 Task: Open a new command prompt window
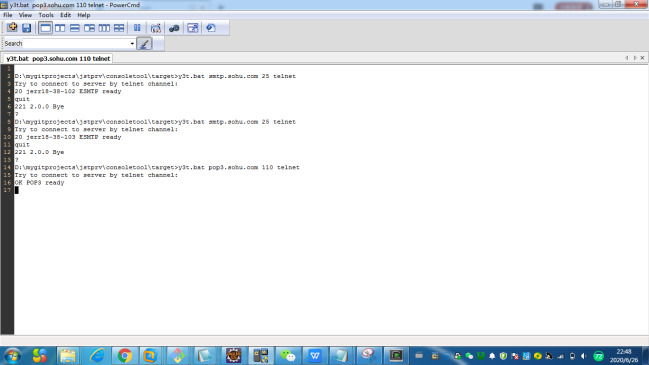coord(12,28)
